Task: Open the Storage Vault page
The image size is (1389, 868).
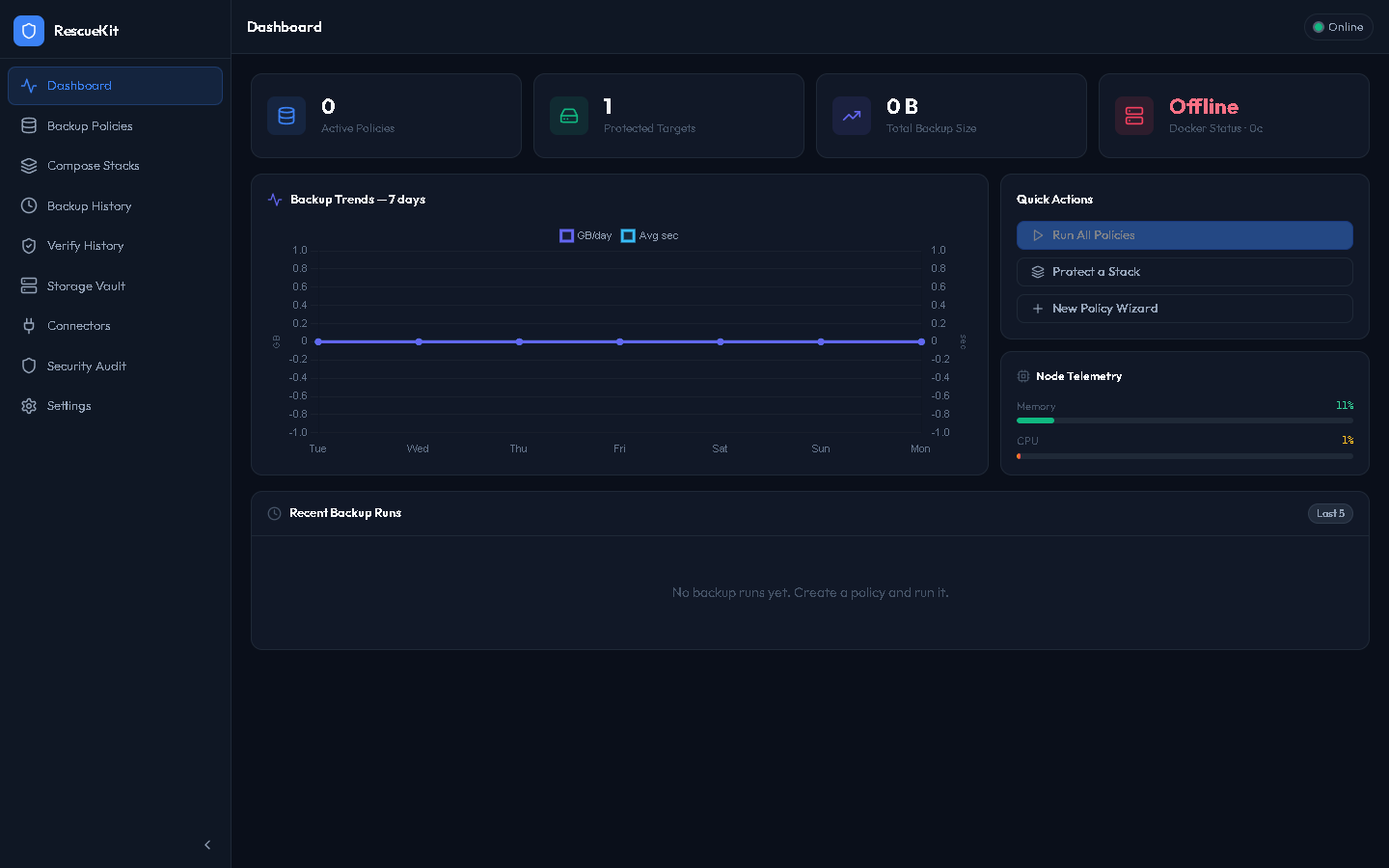Action: pos(115,286)
